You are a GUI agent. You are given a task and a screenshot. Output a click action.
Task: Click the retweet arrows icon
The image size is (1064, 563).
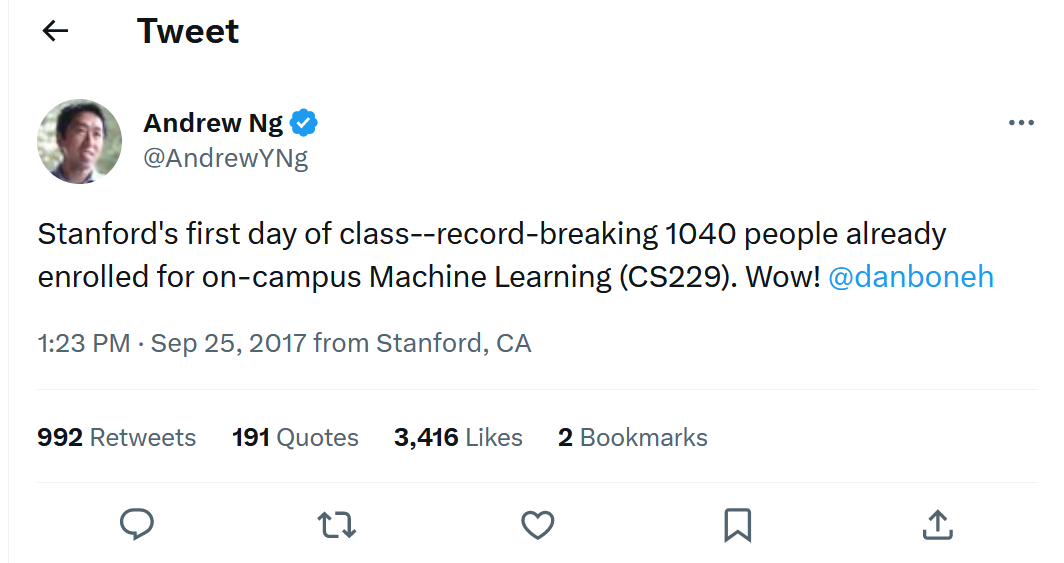pos(336,524)
